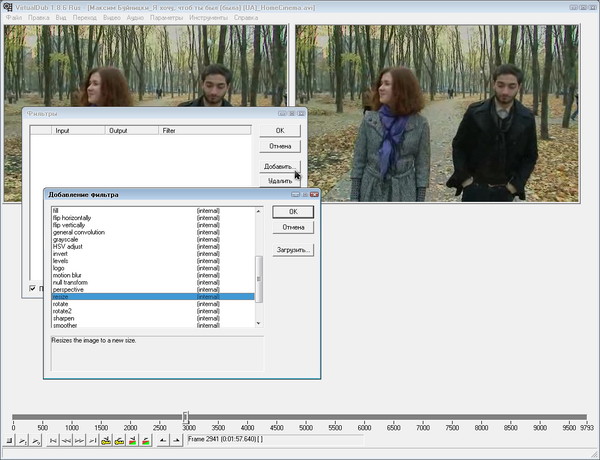This screenshot has width=600, height=460.
Task: Click the Stop playback icon
Action: pyautogui.click(x=10, y=441)
